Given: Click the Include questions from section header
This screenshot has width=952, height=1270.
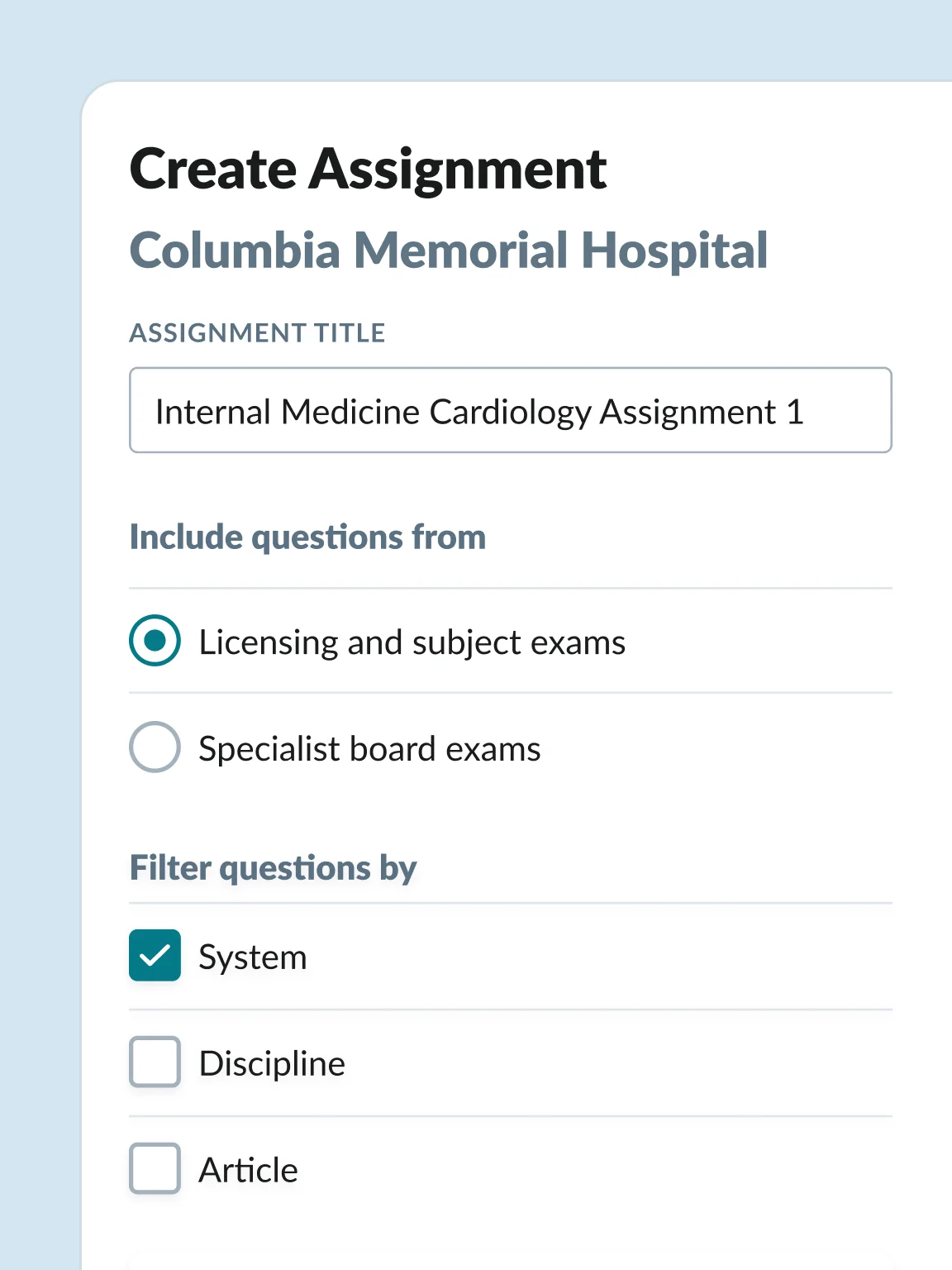Looking at the screenshot, I should [307, 537].
